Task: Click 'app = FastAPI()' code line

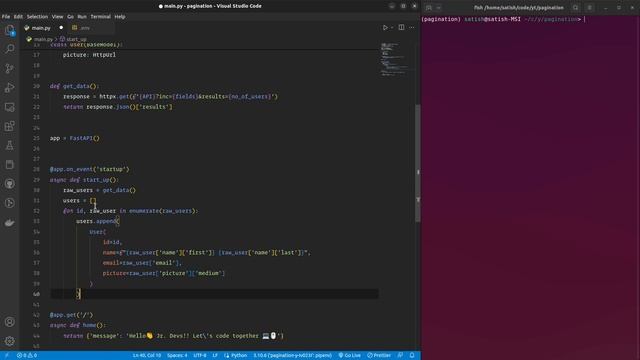Action: click(x=75, y=138)
